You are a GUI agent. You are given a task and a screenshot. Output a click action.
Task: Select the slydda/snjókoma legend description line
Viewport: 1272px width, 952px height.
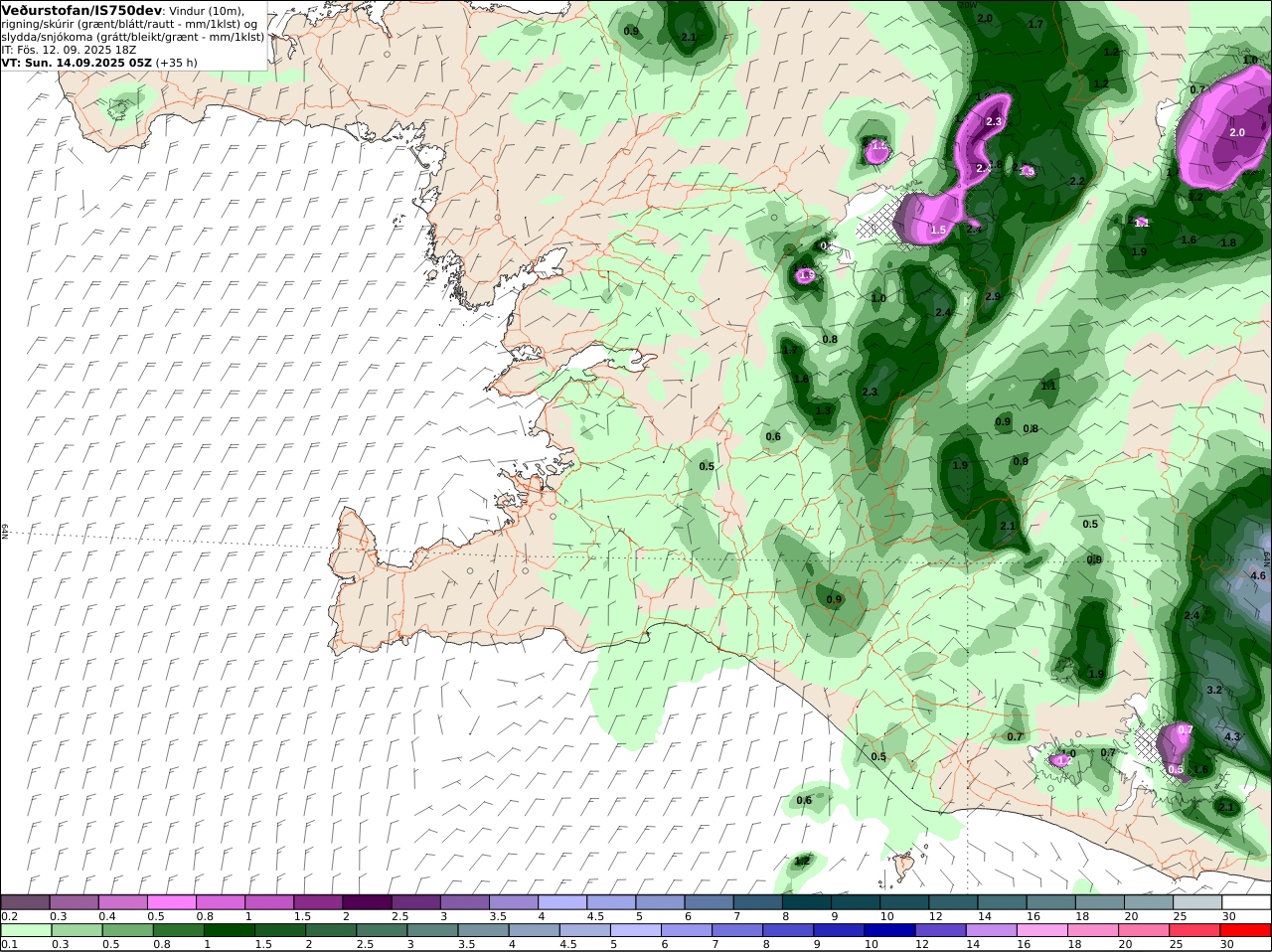pos(132,36)
